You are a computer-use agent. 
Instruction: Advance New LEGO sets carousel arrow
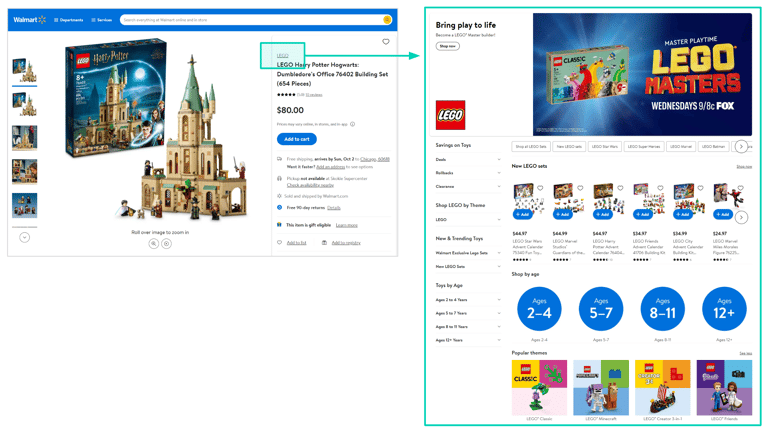tap(742, 217)
